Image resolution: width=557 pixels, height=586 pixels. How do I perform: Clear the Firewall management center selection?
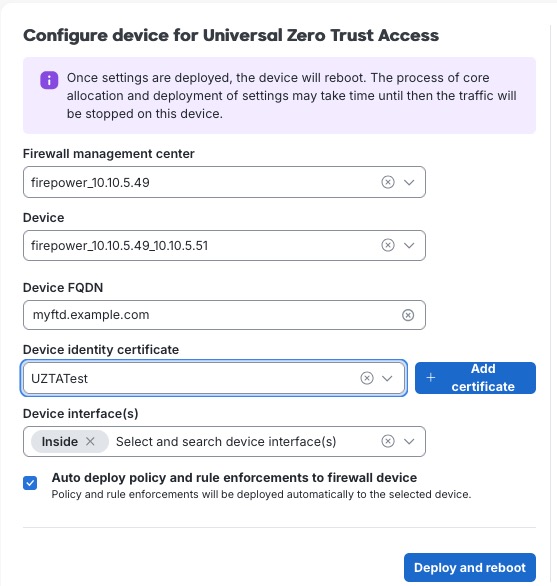pyautogui.click(x=388, y=182)
